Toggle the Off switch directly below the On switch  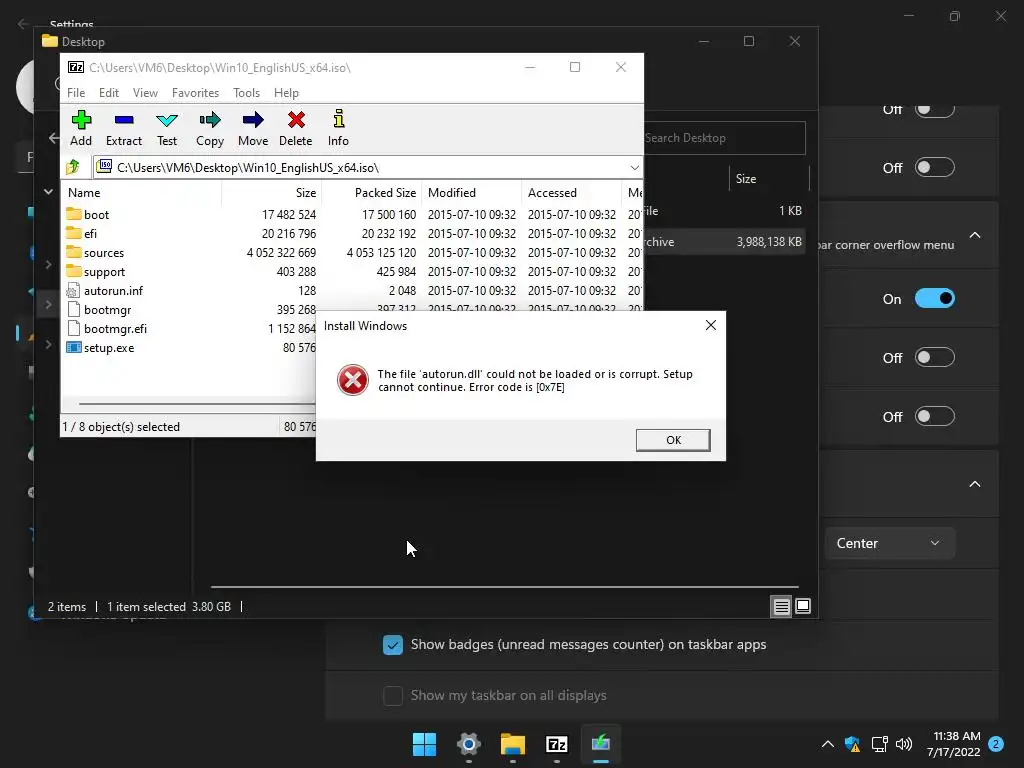point(935,357)
